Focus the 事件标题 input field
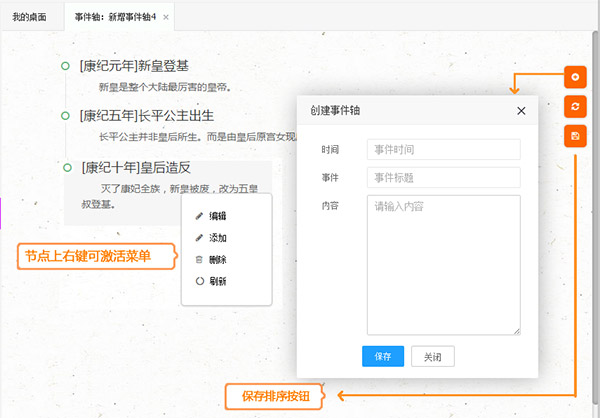The image size is (600, 418). [x=443, y=178]
